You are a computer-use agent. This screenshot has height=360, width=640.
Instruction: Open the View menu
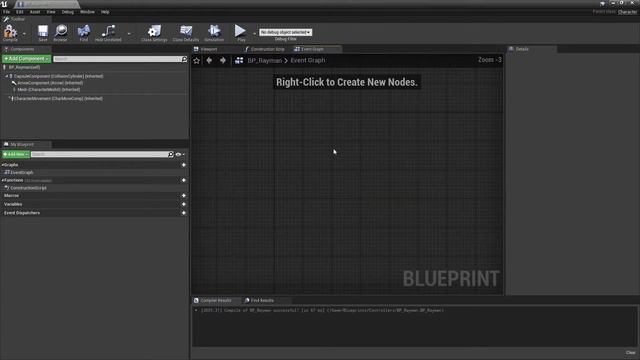click(x=51, y=12)
